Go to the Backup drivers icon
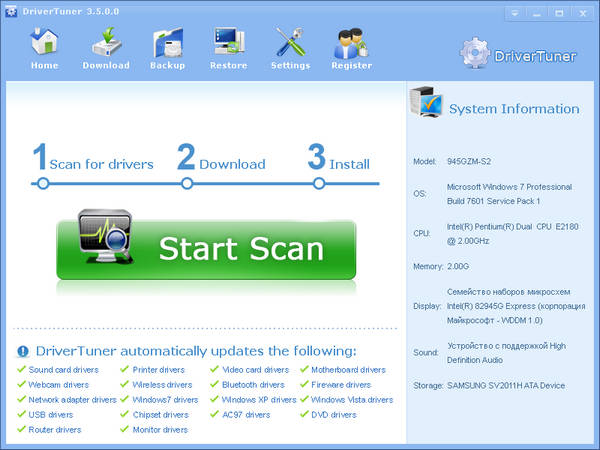 click(x=167, y=44)
